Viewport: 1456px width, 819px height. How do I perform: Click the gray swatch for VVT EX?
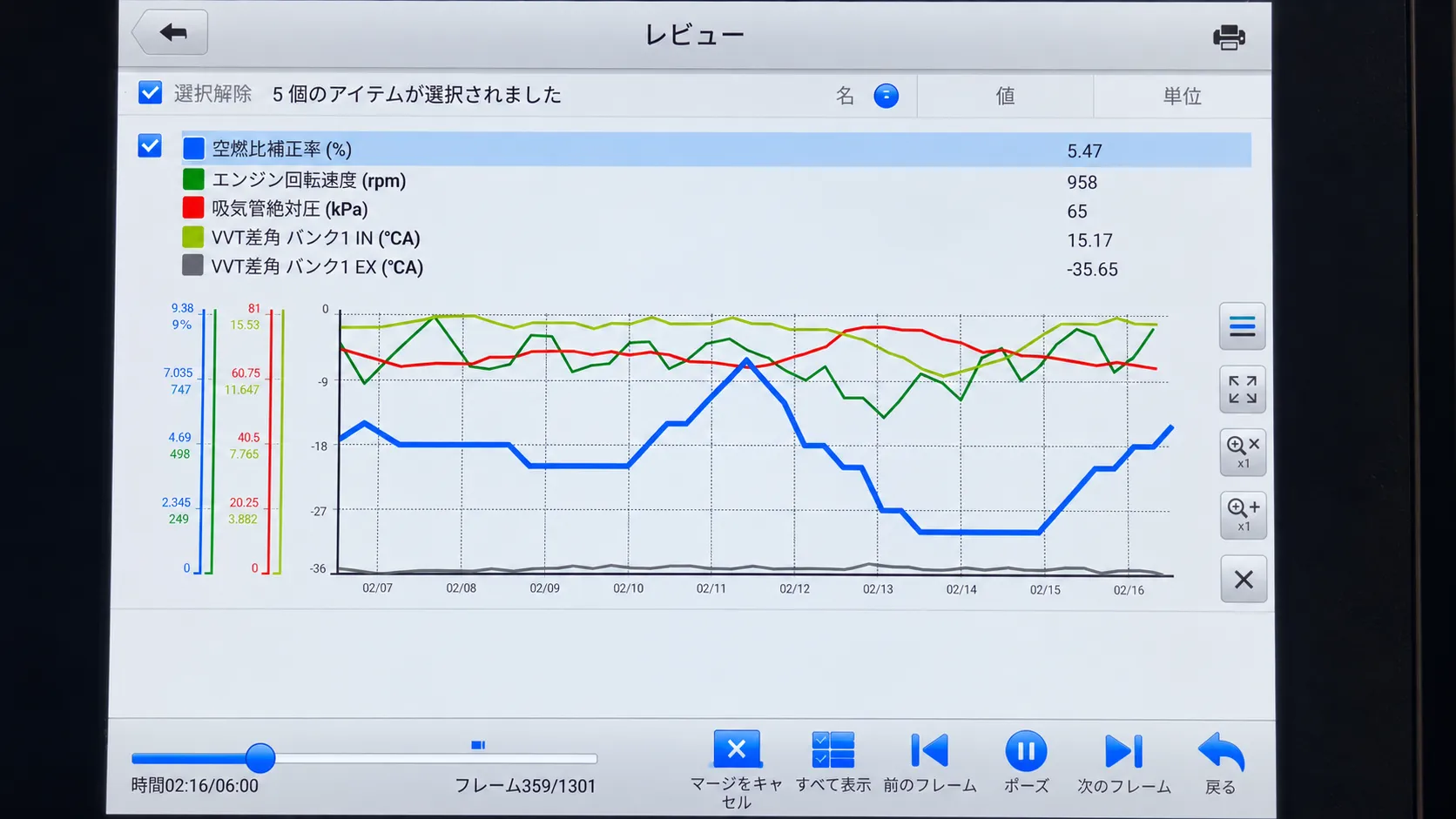(193, 265)
